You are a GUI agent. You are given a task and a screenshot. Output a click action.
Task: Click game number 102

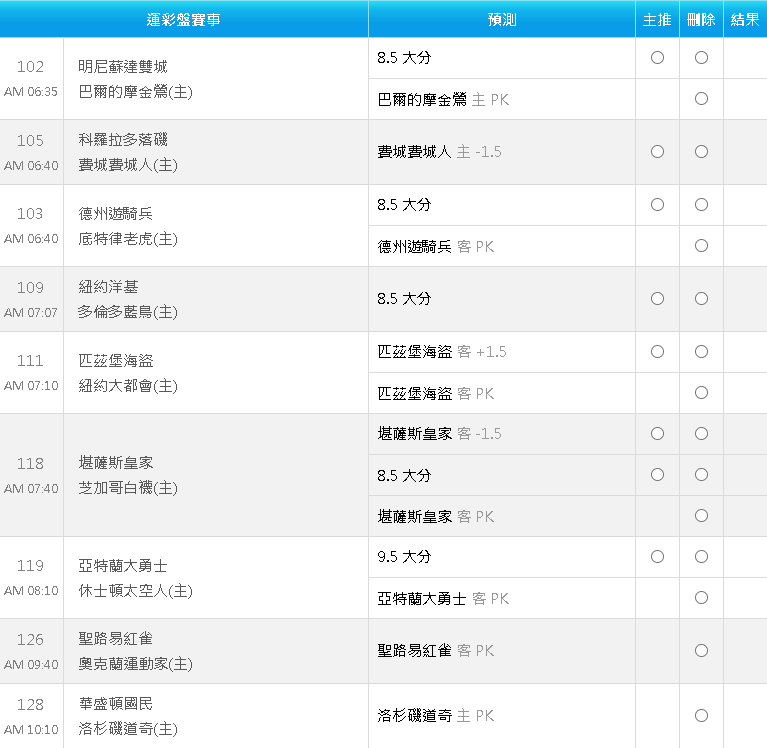30,67
